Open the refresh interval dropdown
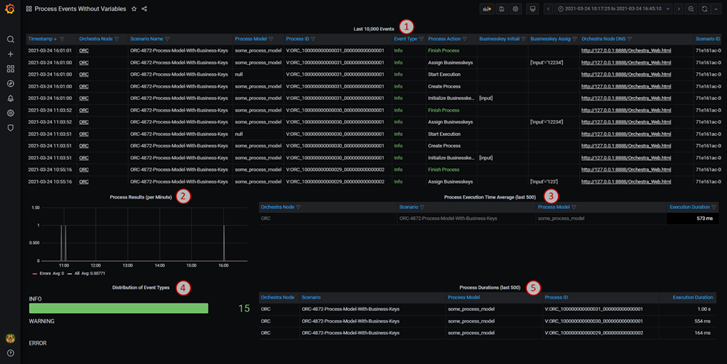Image resolution: width=727 pixels, height=364 pixels. (x=716, y=9)
